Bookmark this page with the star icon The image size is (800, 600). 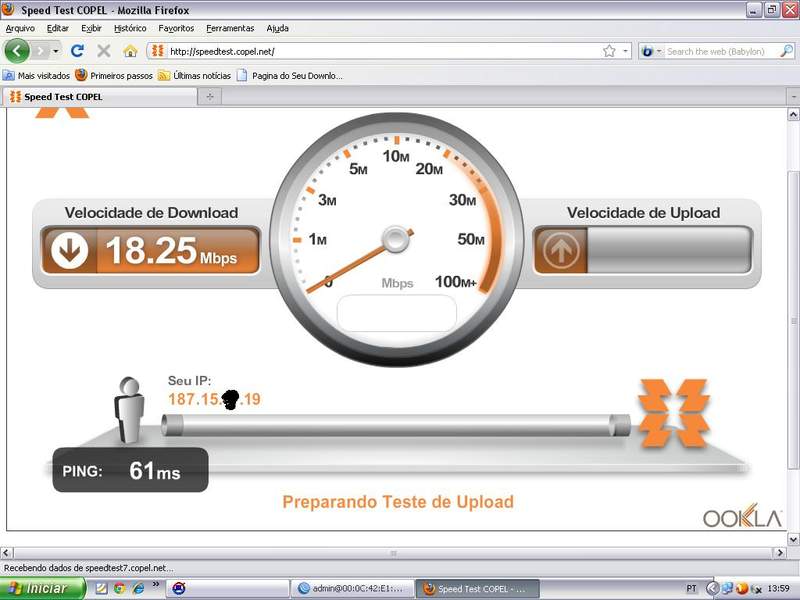(x=609, y=51)
